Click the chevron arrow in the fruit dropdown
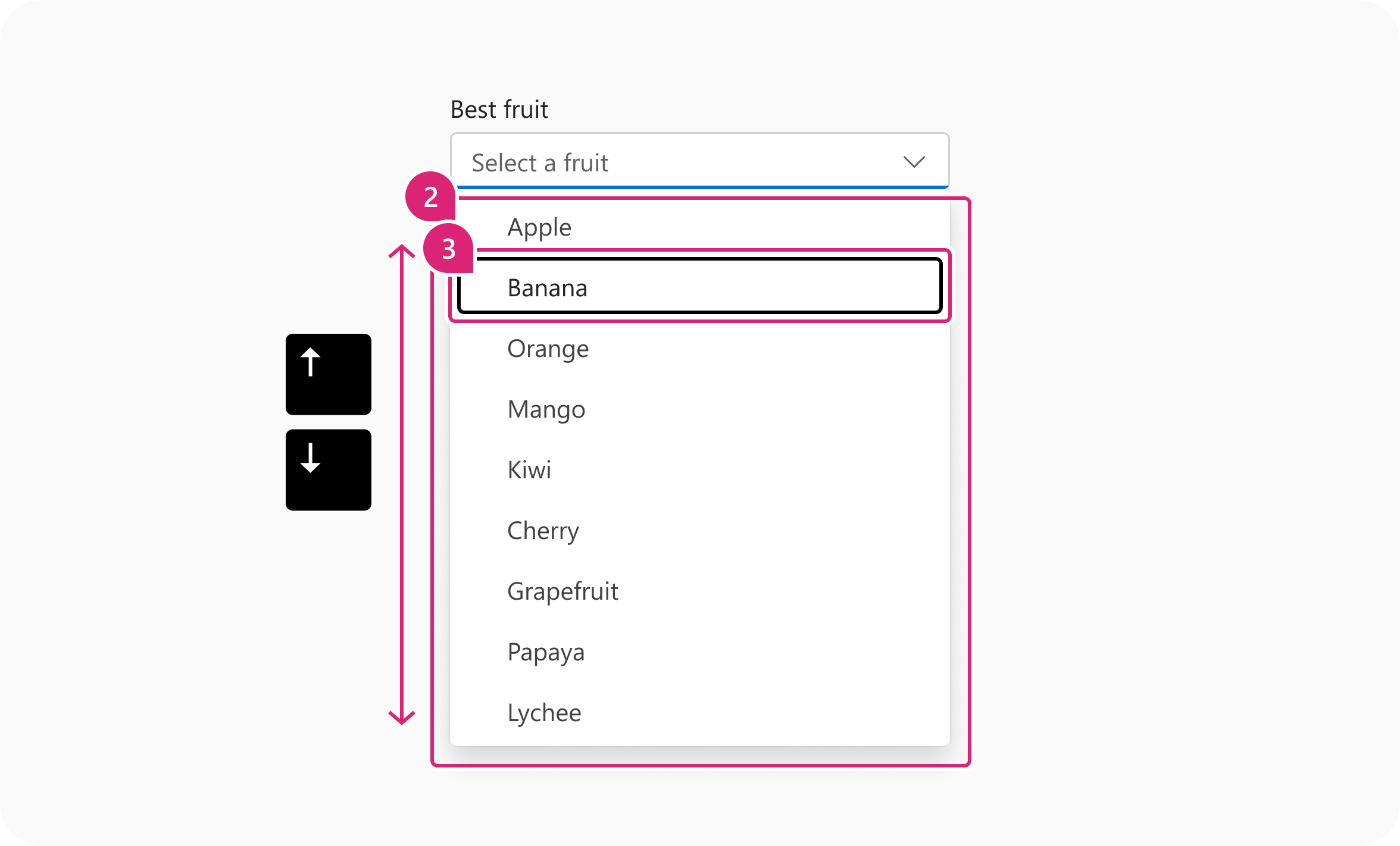Viewport: 1400px width, 846px height. (914, 162)
